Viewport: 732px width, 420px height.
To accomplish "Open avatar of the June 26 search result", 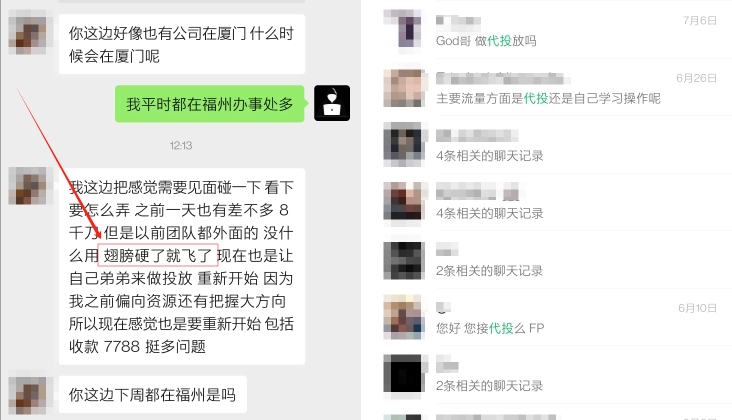I will (404, 87).
